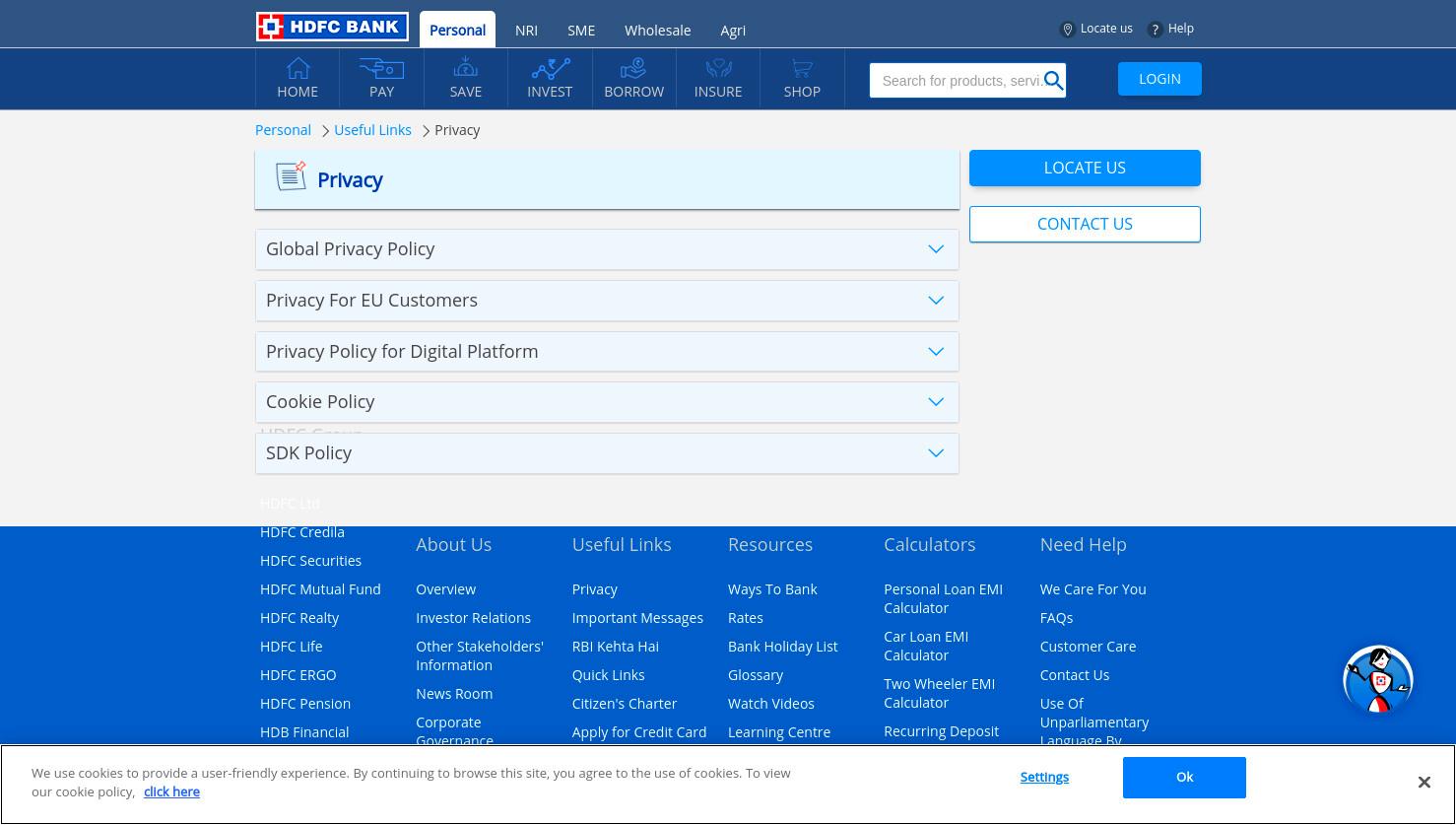The height and width of the screenshot is (825, 1456).
Task: Open the cookie policy click here link
Action: [171, 791]
